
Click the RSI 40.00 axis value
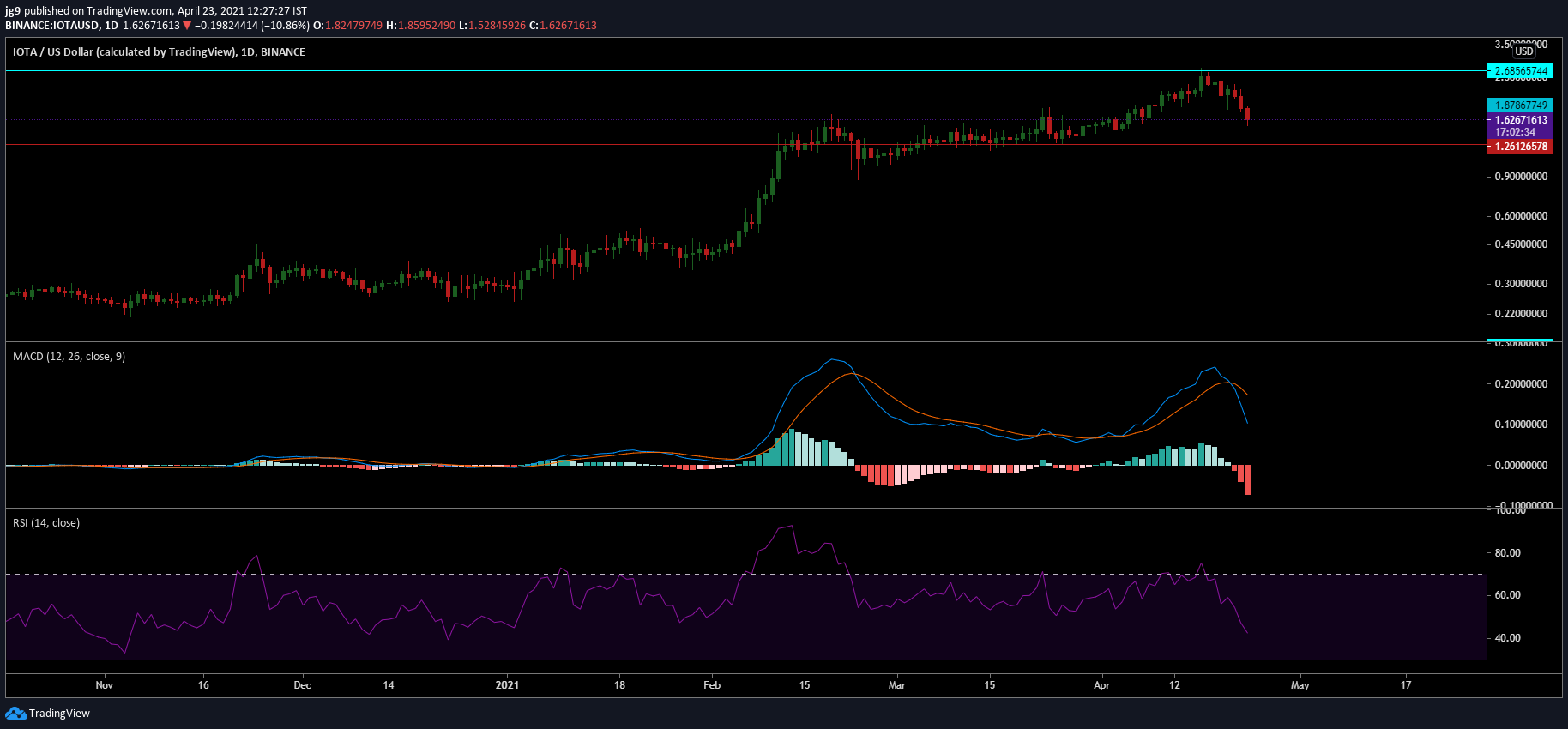[x=1507, y=638]
